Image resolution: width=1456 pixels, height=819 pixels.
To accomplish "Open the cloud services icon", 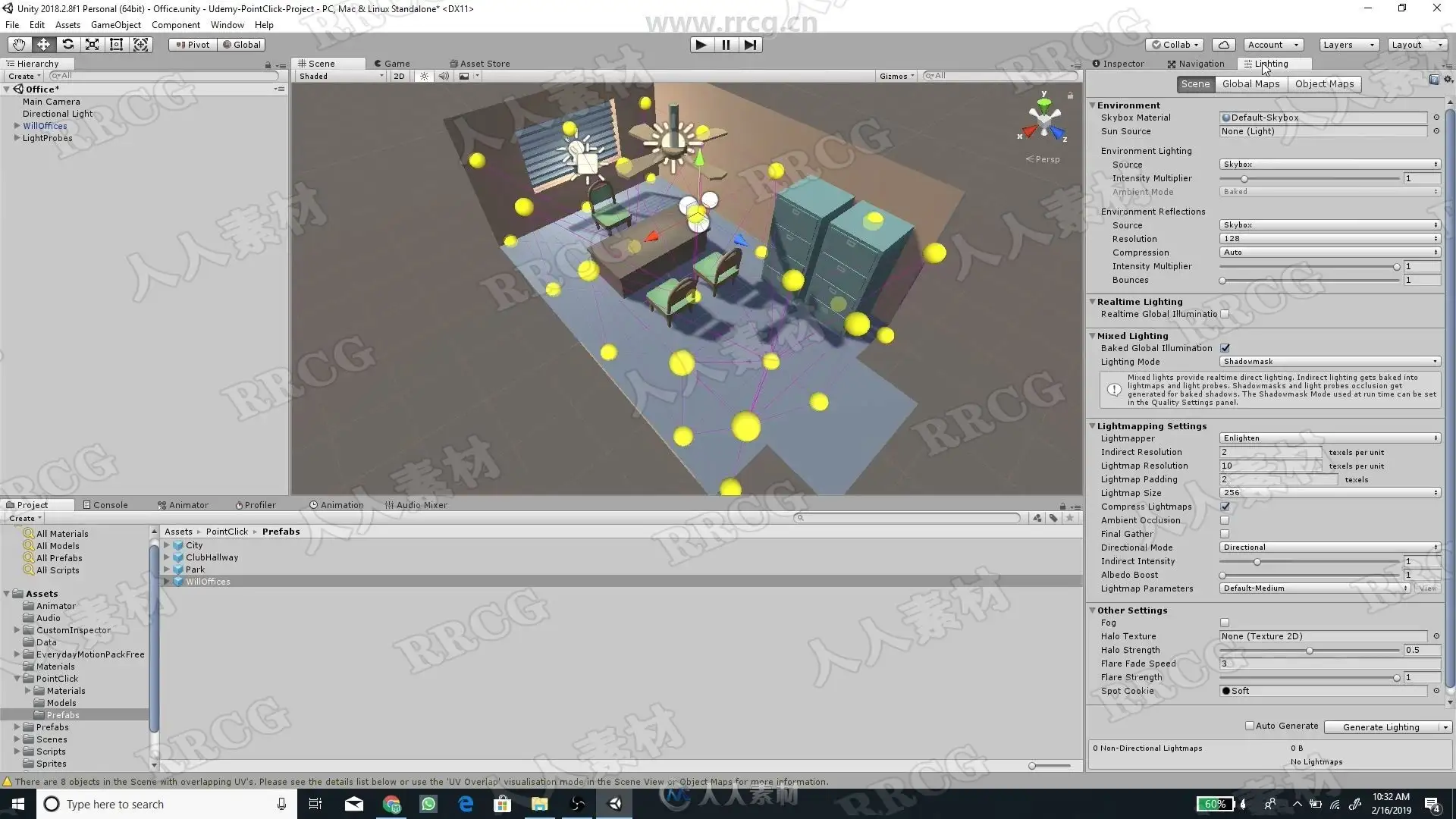I will [x=1223, y=45].
